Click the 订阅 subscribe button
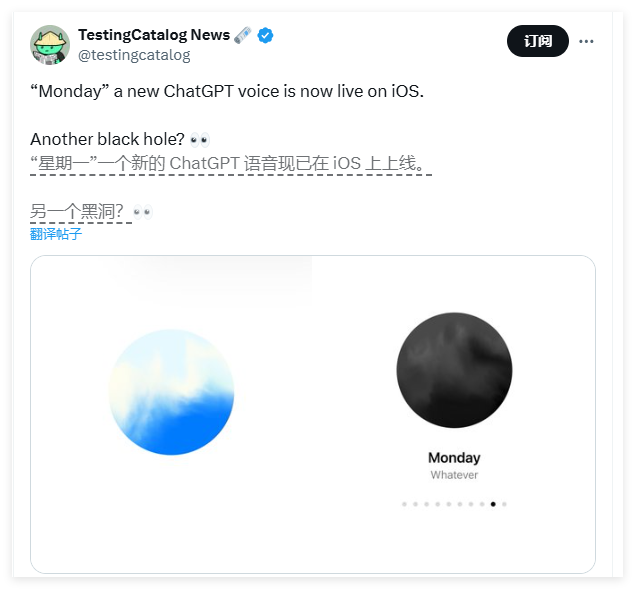Screen dimensions: 635x589 (x=538, y=41)
